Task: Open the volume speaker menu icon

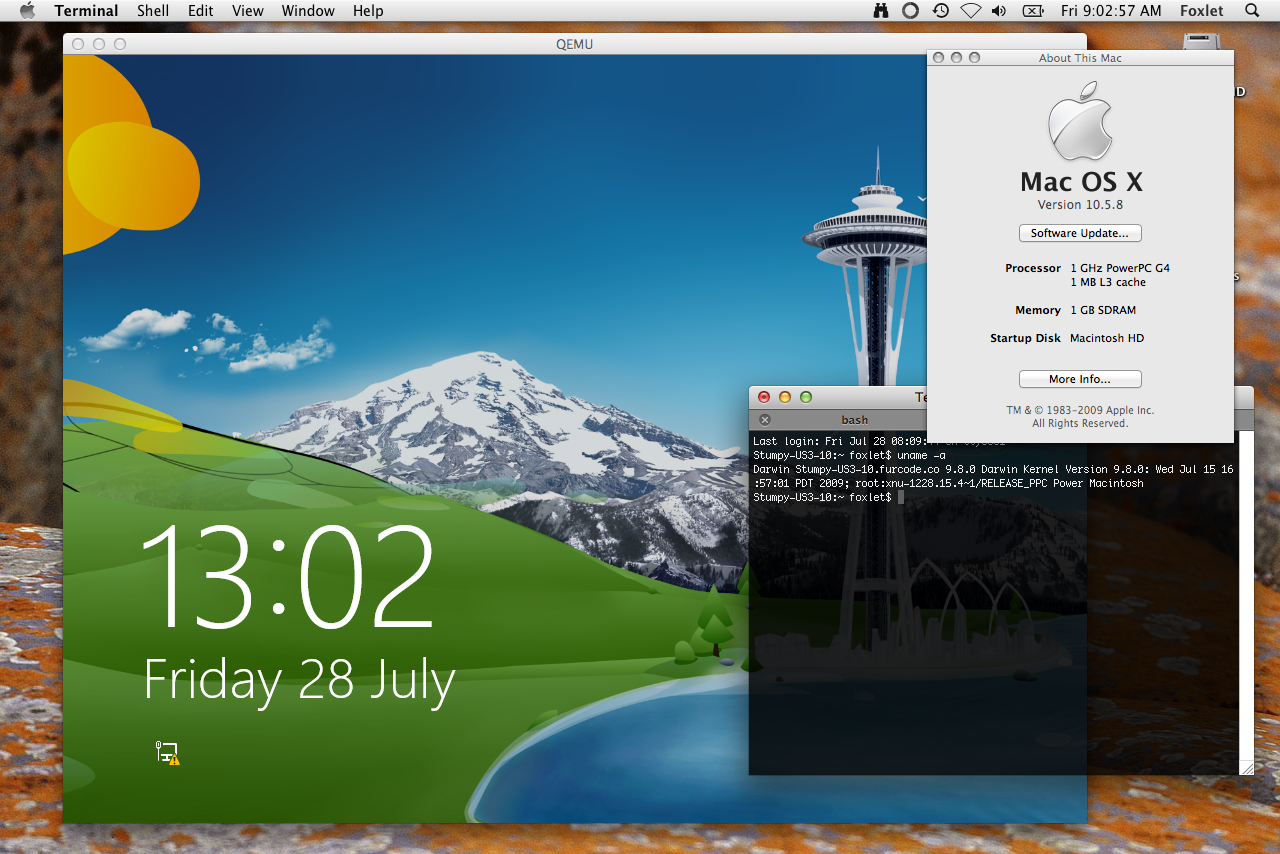Action: 999,11
